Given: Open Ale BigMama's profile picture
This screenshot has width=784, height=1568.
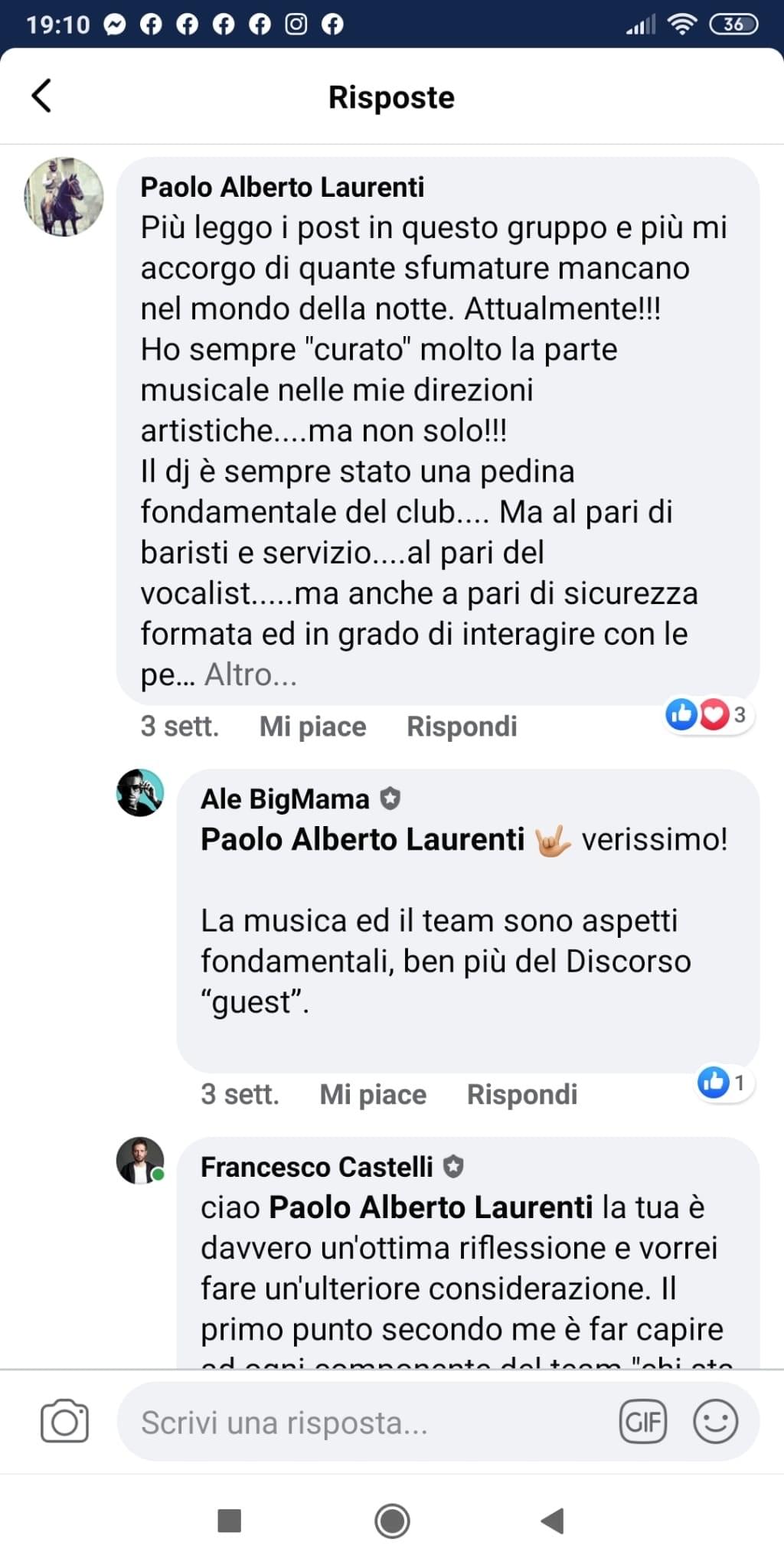Looking at the screenshot, I should point(140,792).
